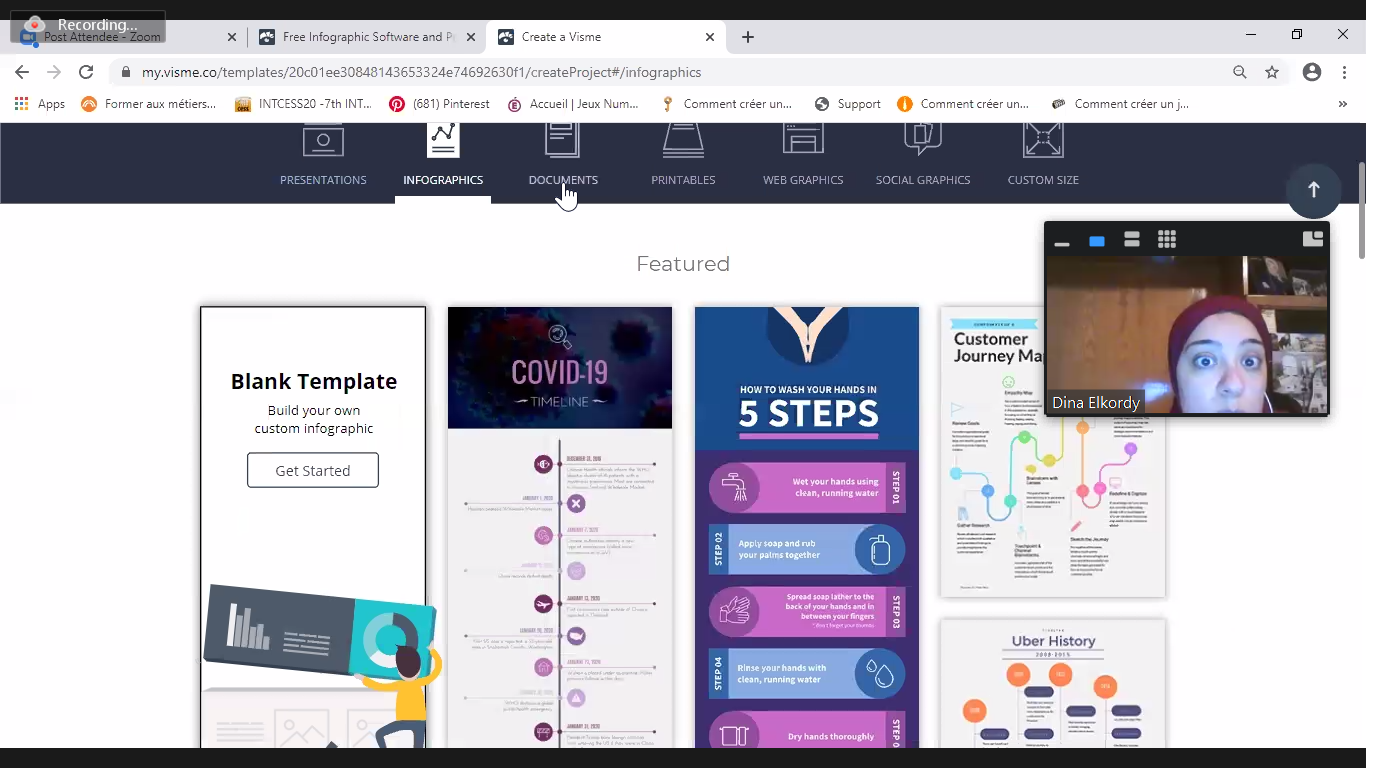Switch video panel to gallery grid view
The image size is (1376, 768).
point(1166,239)
